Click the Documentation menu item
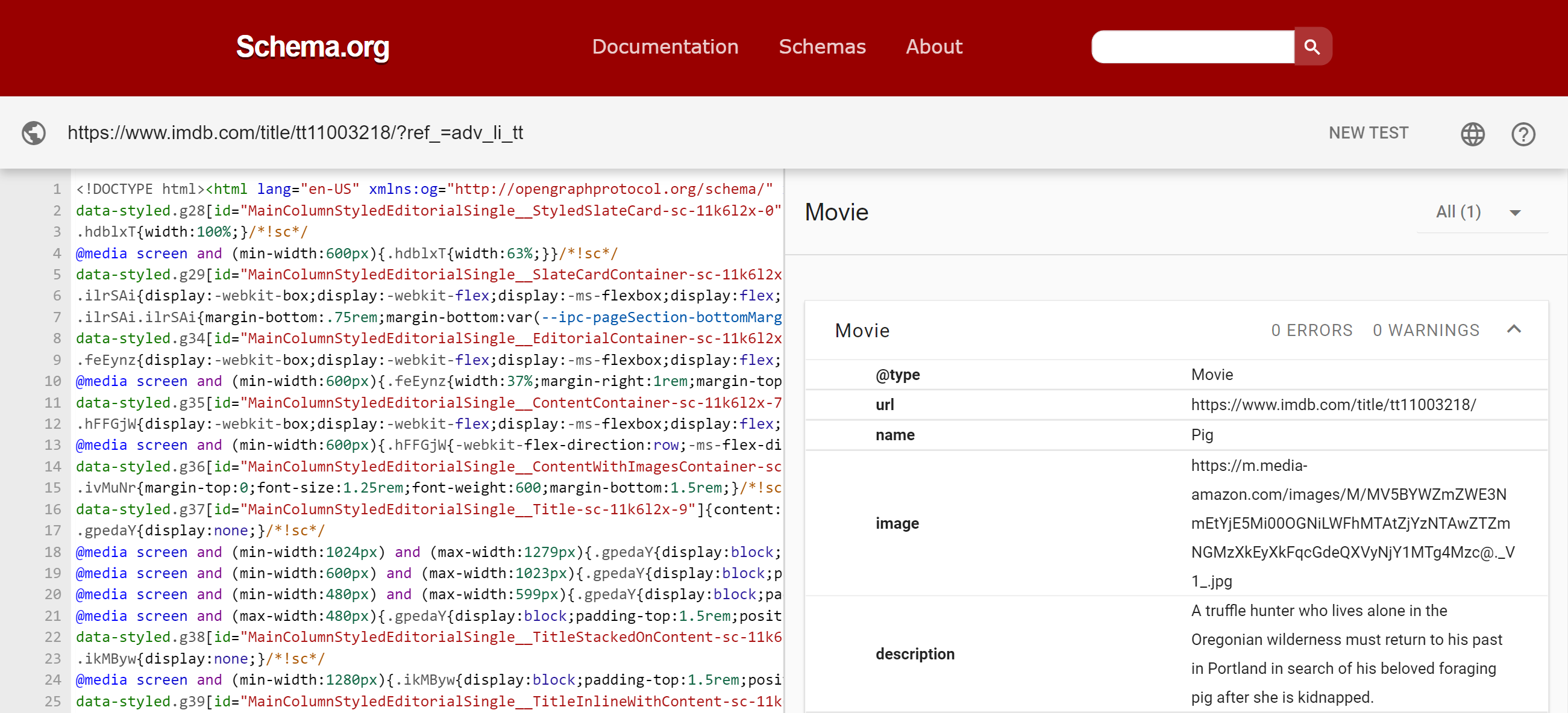1568x713 pixels. [x=664, y=46]
